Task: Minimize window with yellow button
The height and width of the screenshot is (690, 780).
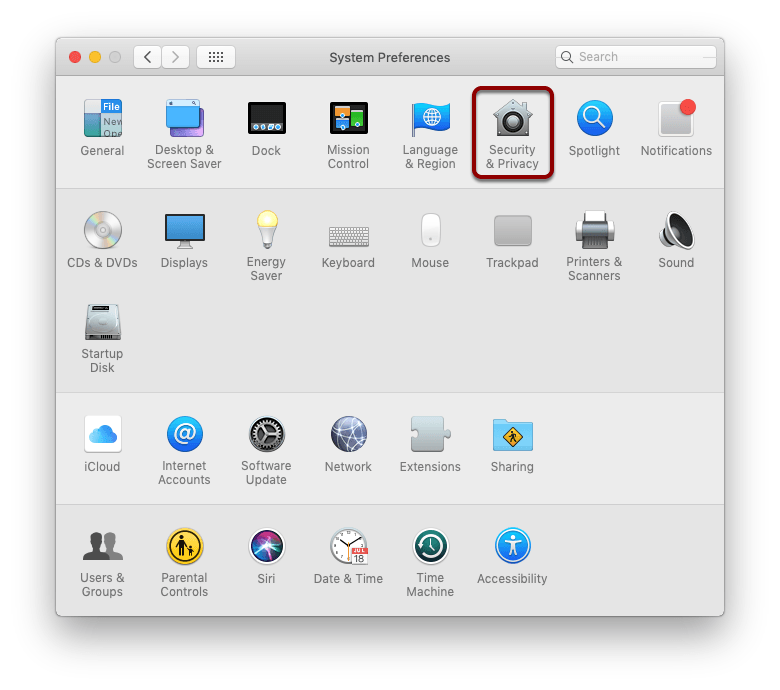Action: point(95,57)
